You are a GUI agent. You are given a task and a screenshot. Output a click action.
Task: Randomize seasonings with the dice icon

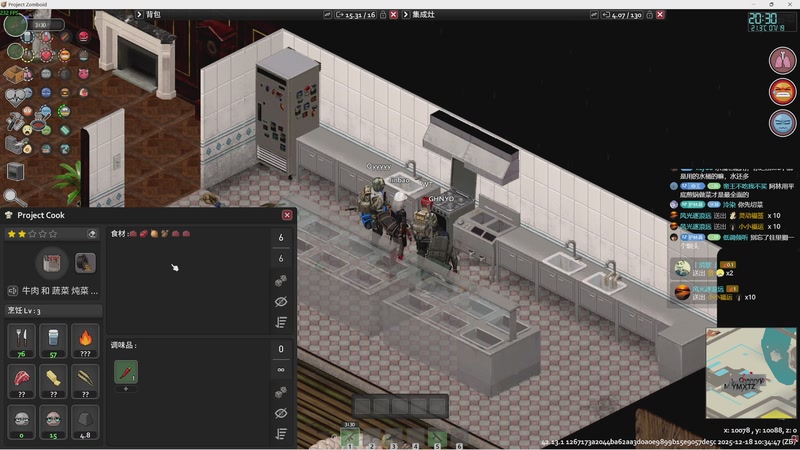click(x=281, y=392)
